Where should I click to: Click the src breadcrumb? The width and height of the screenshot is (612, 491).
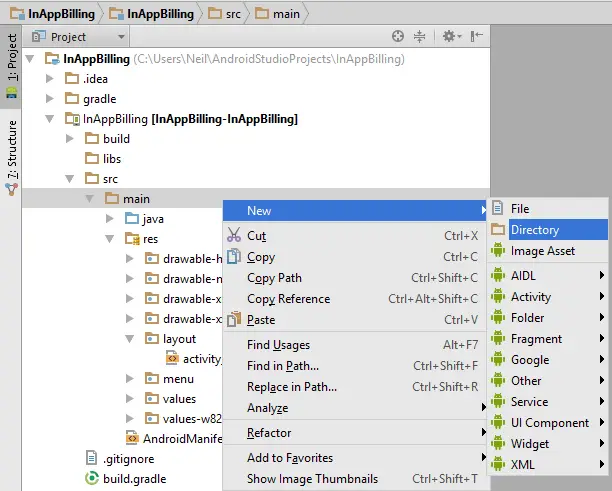pyautogui.click(x=224, y=14)
